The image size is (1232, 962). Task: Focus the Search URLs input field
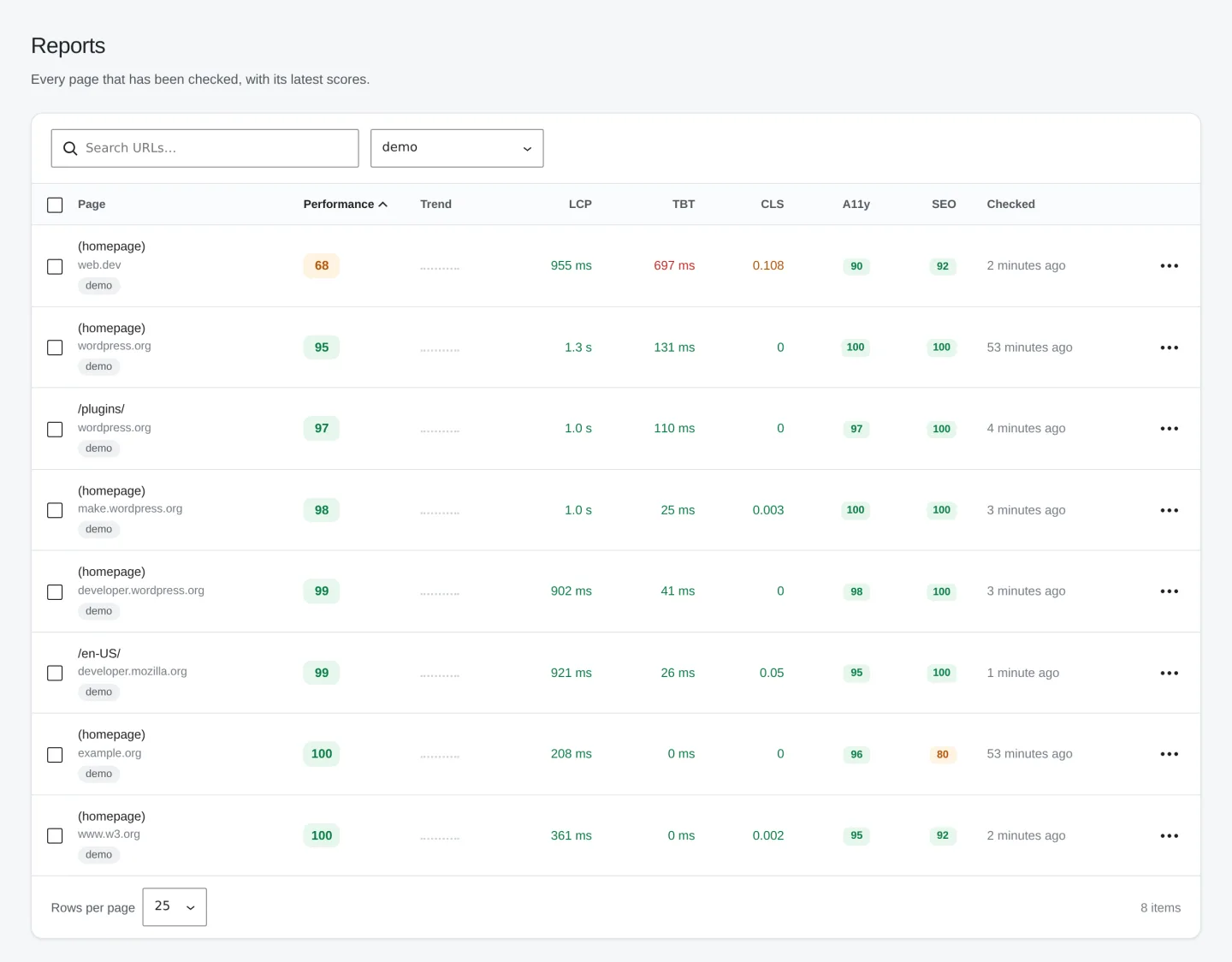tap(205, 148)
